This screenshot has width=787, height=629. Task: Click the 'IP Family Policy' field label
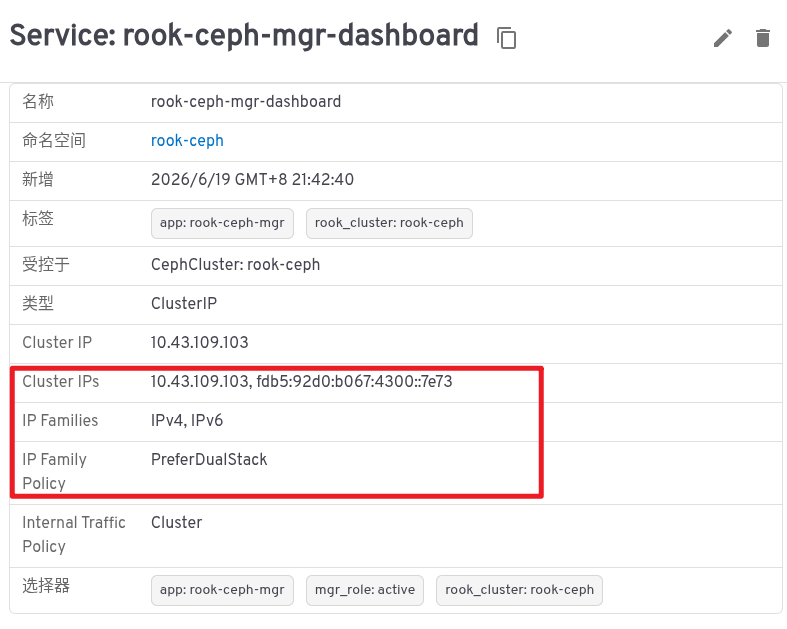[54, 471]
